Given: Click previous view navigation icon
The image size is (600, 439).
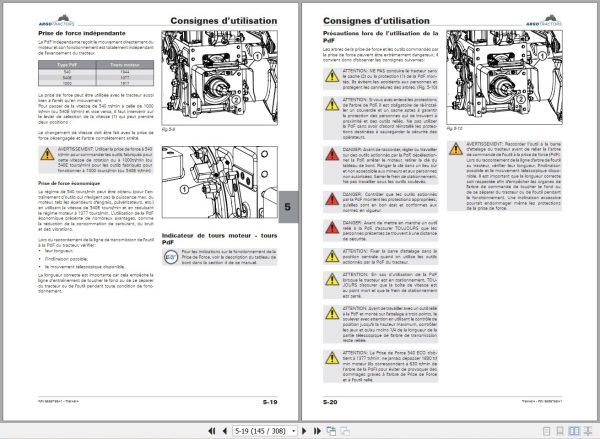Looking at the screenshot, I should pos(331,431).
